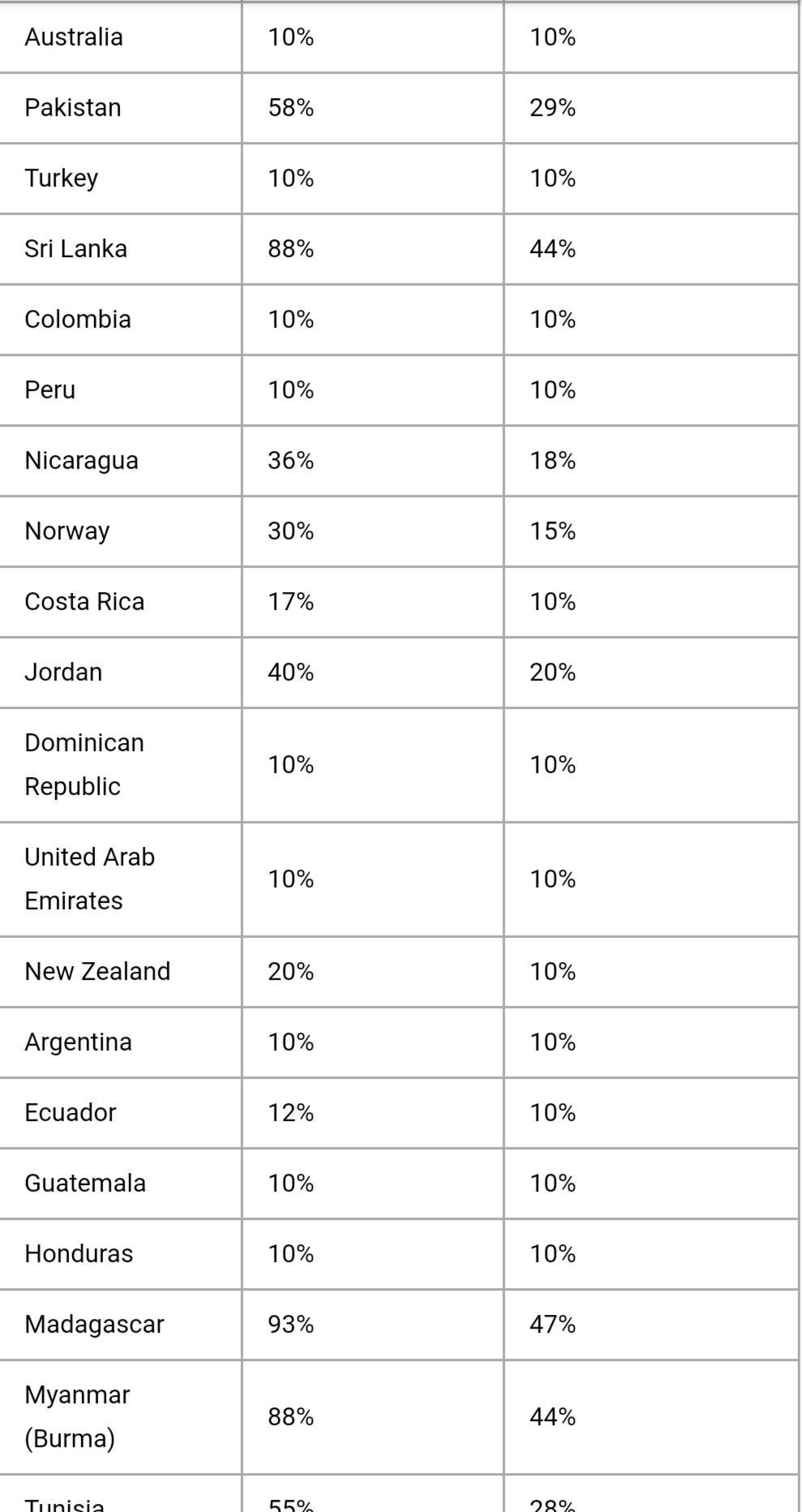Click Costa Rica's 17% value
The height and width of the screenshot is (1512, 802).
coord(291,602)
